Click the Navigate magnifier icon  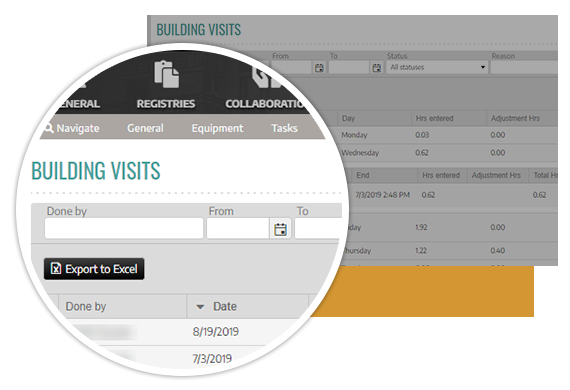(49, 128)
